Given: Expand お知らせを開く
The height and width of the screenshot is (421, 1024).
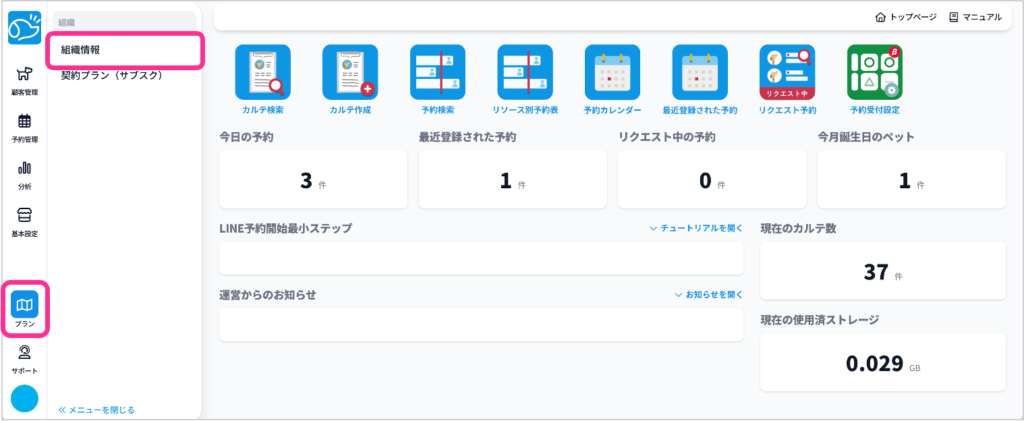Looking at the screenshot, I should [708, 295].
